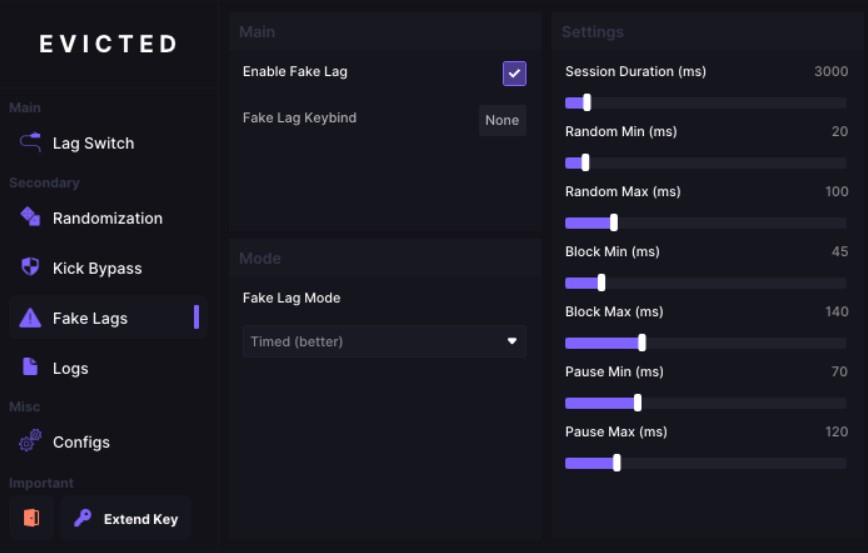This screenshot has height=553, width=868.
Task: Set the Fake Lag Keybind None button
Action: pos(502,120)
